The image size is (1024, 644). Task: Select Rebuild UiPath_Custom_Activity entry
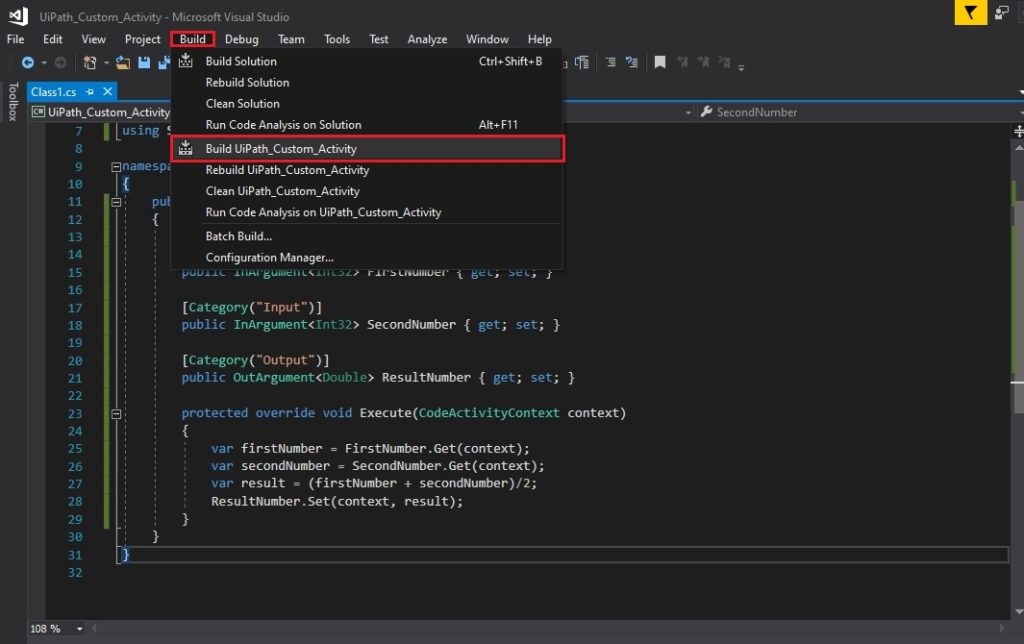pyautogui.click(x=367, y=170)
